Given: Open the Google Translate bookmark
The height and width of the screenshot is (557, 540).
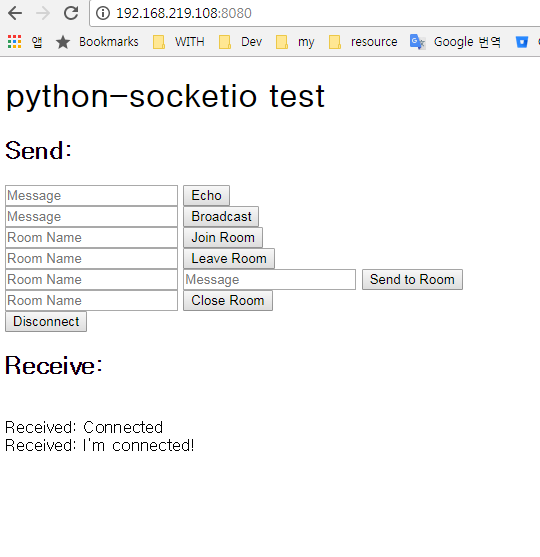Looking at the screenshot, I should [455, 42].
